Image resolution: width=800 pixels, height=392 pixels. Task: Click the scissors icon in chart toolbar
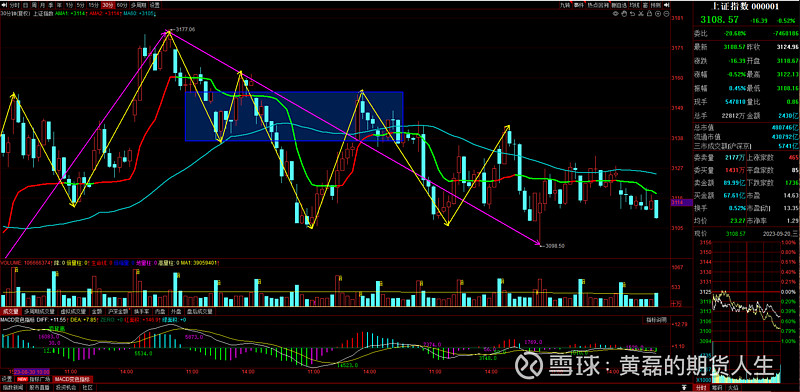pyautogui.click(x=641, y=14)
